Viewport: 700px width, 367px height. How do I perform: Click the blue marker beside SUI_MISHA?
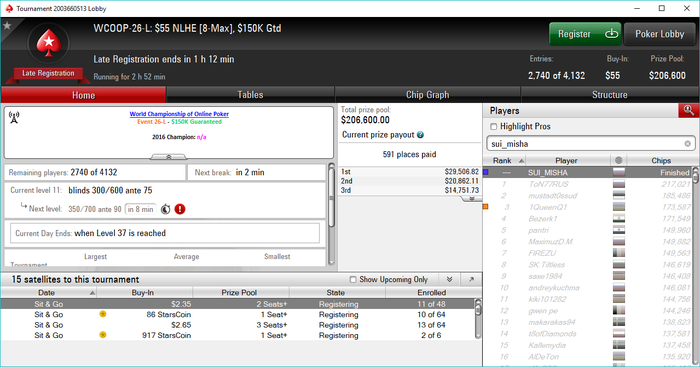click(x=486, y=172)
